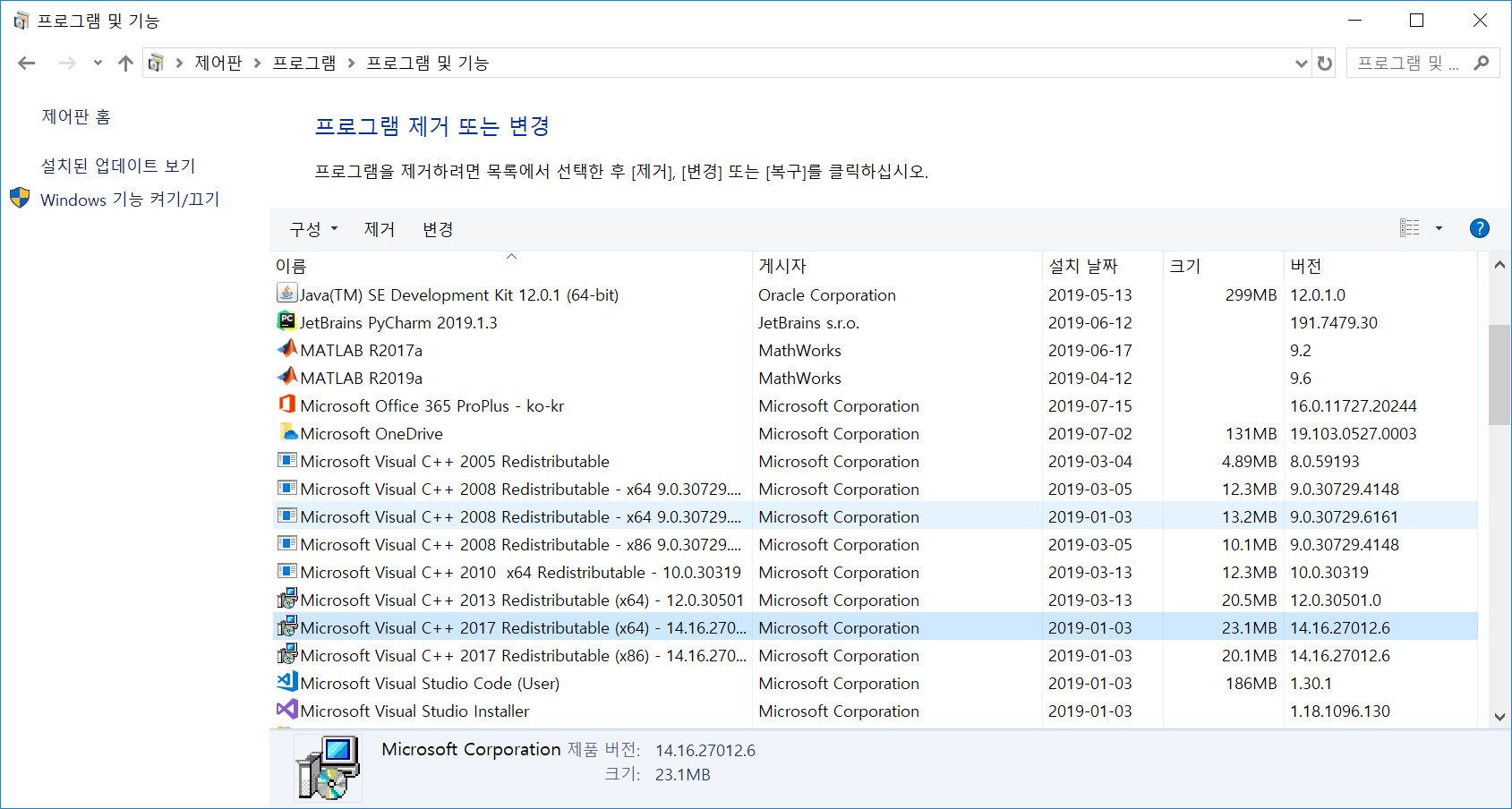The width and height of the screenshot is (1512, 809).
Task: Click size 299MB cell
Action: point(1251,294)
